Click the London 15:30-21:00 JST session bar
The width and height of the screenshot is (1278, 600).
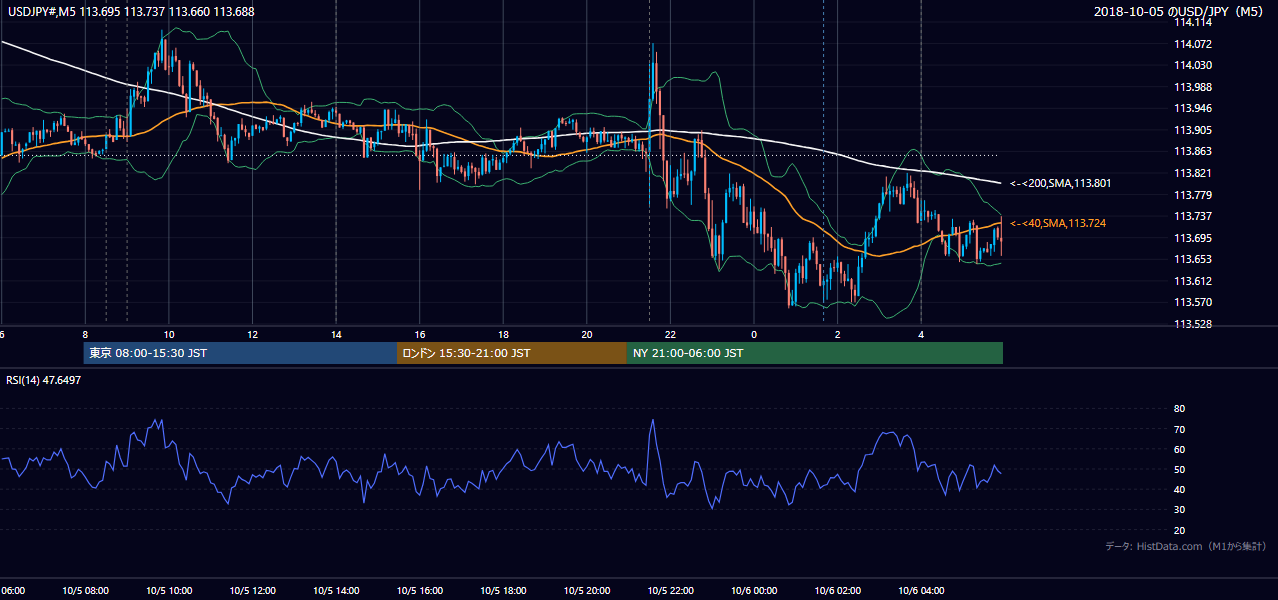(512, 353)
